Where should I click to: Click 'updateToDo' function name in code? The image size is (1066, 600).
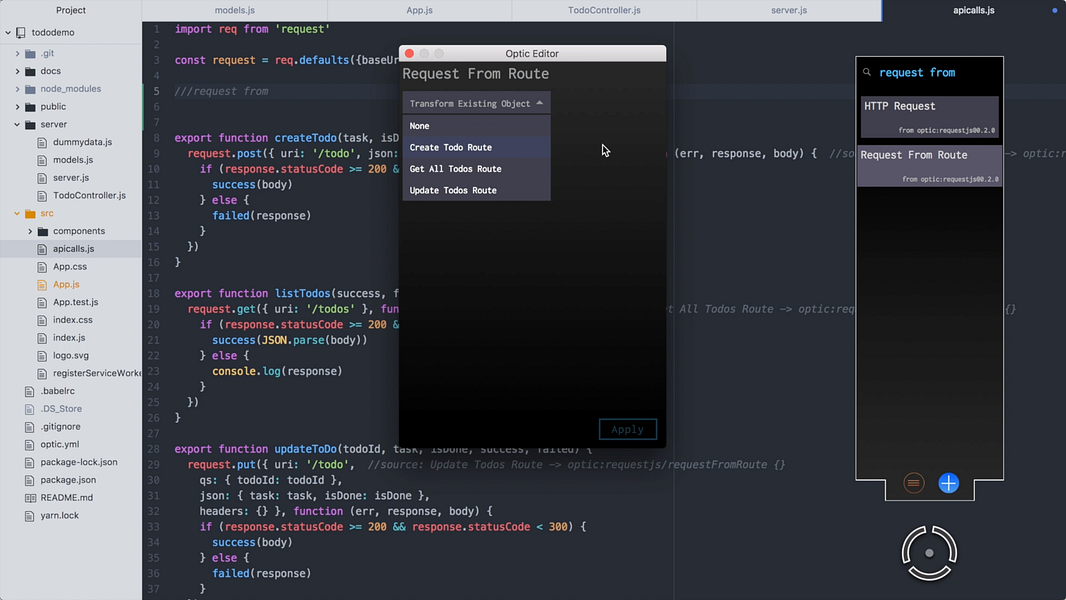click(x=305, y=449)
